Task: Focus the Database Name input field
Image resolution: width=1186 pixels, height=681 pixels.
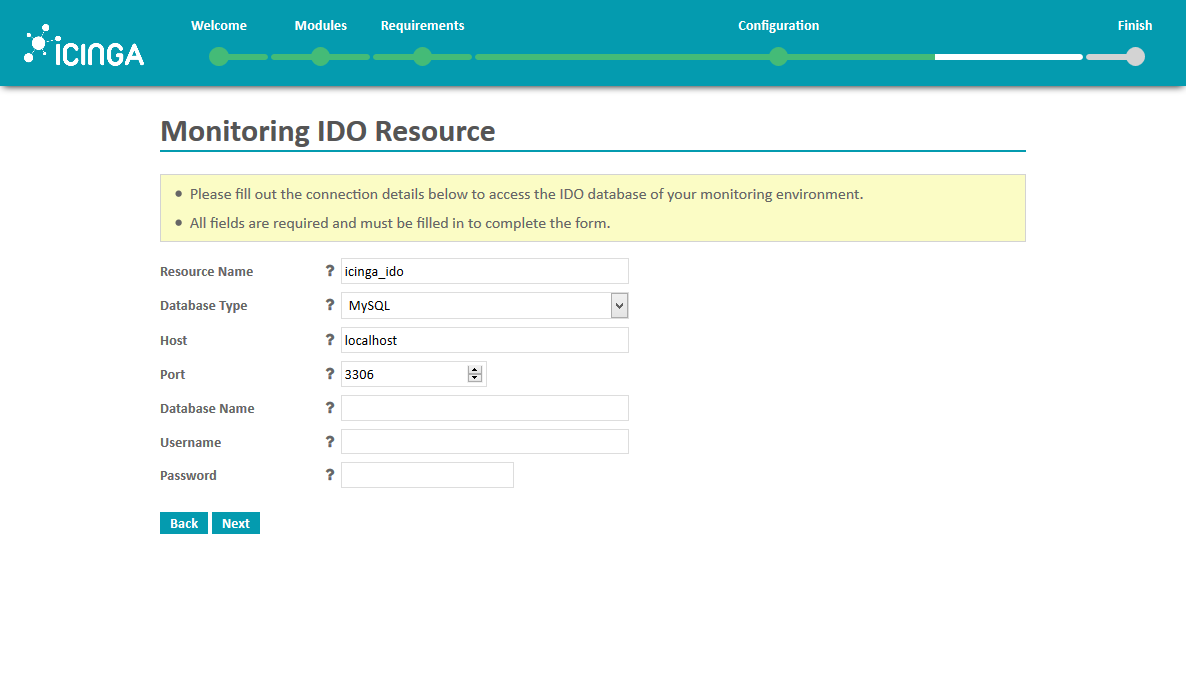Action: pyautogui.click(x=485, y=408)
